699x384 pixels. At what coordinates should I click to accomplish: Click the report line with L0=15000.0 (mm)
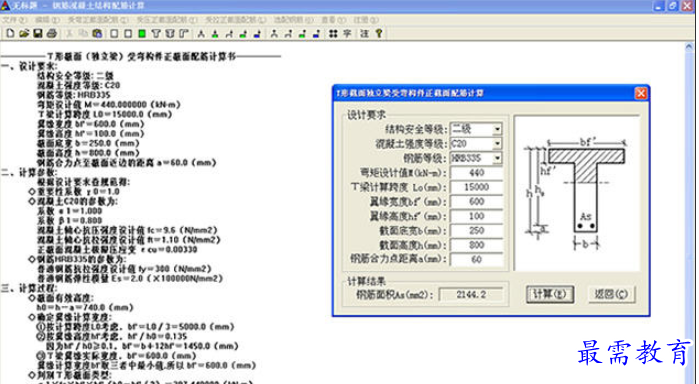105,115
